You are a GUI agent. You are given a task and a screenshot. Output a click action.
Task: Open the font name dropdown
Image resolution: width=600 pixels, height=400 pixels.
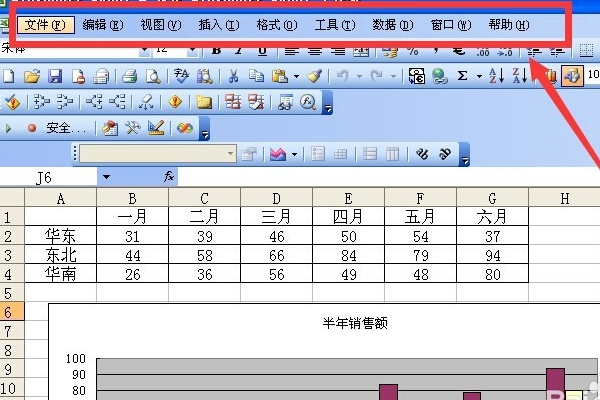[144, 50]
